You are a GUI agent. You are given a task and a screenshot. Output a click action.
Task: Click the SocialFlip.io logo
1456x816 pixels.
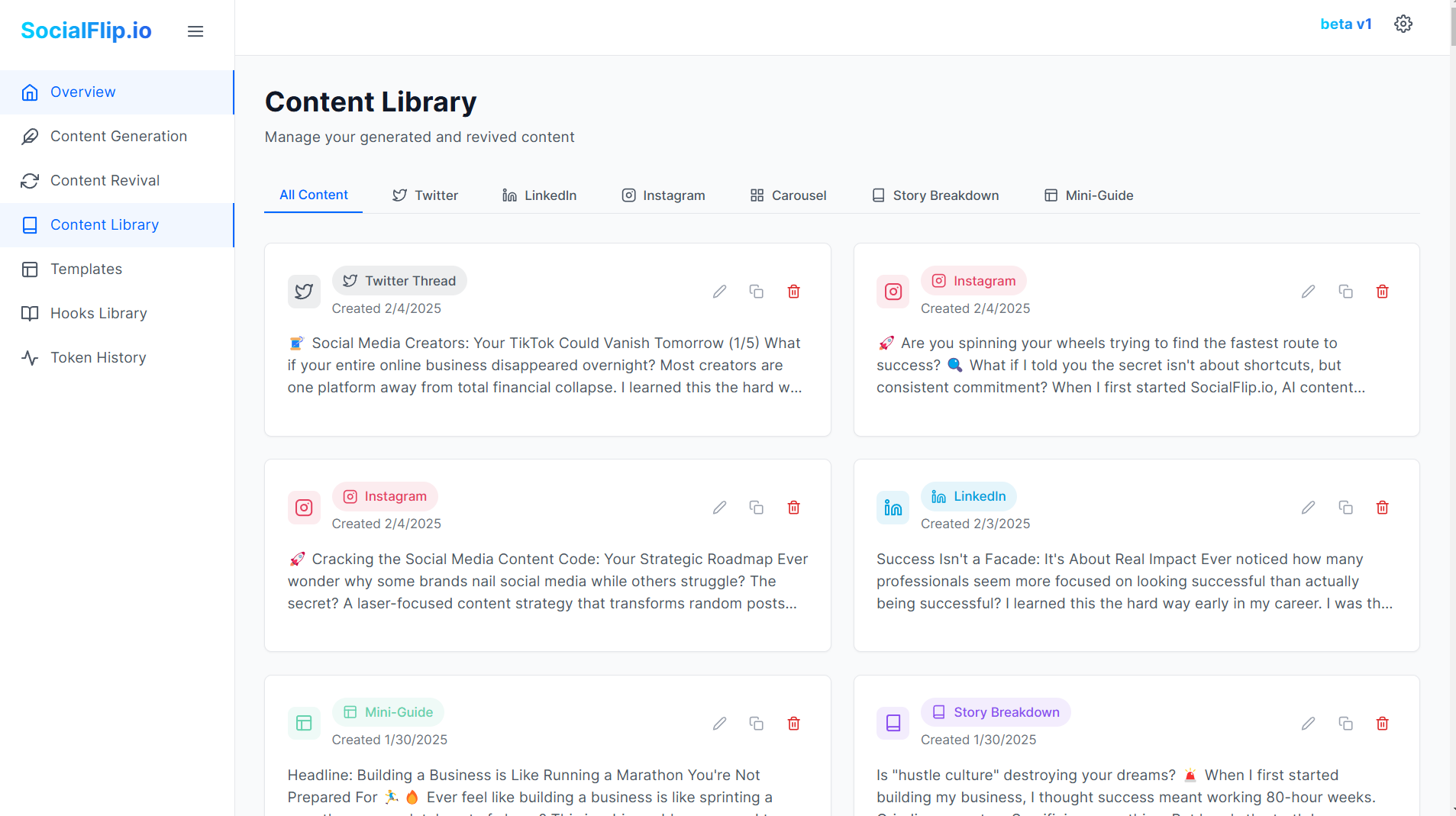tap(86, 31)
